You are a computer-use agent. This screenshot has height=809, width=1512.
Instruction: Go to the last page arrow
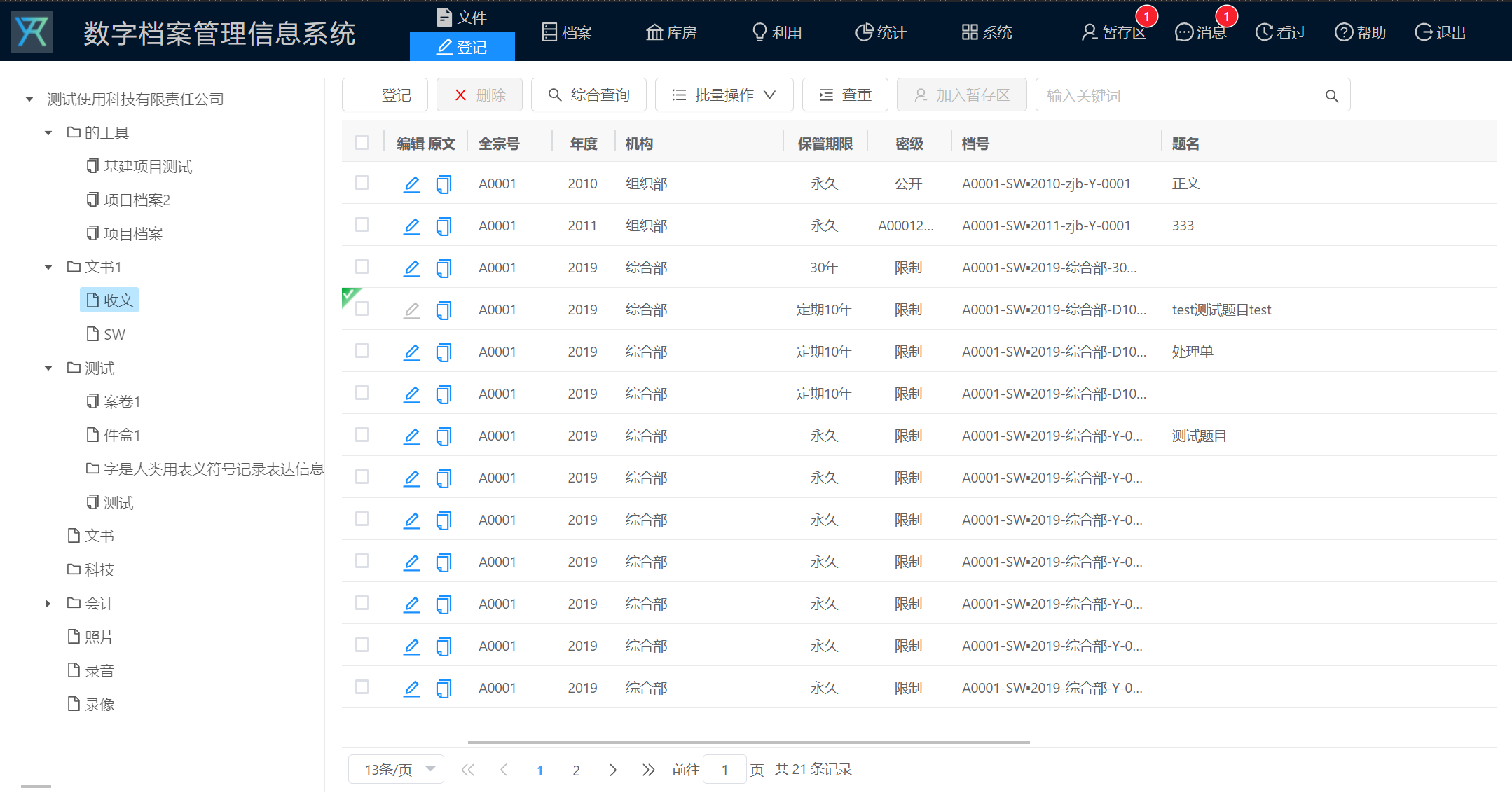pyautogui.click(x=649, y=770)
